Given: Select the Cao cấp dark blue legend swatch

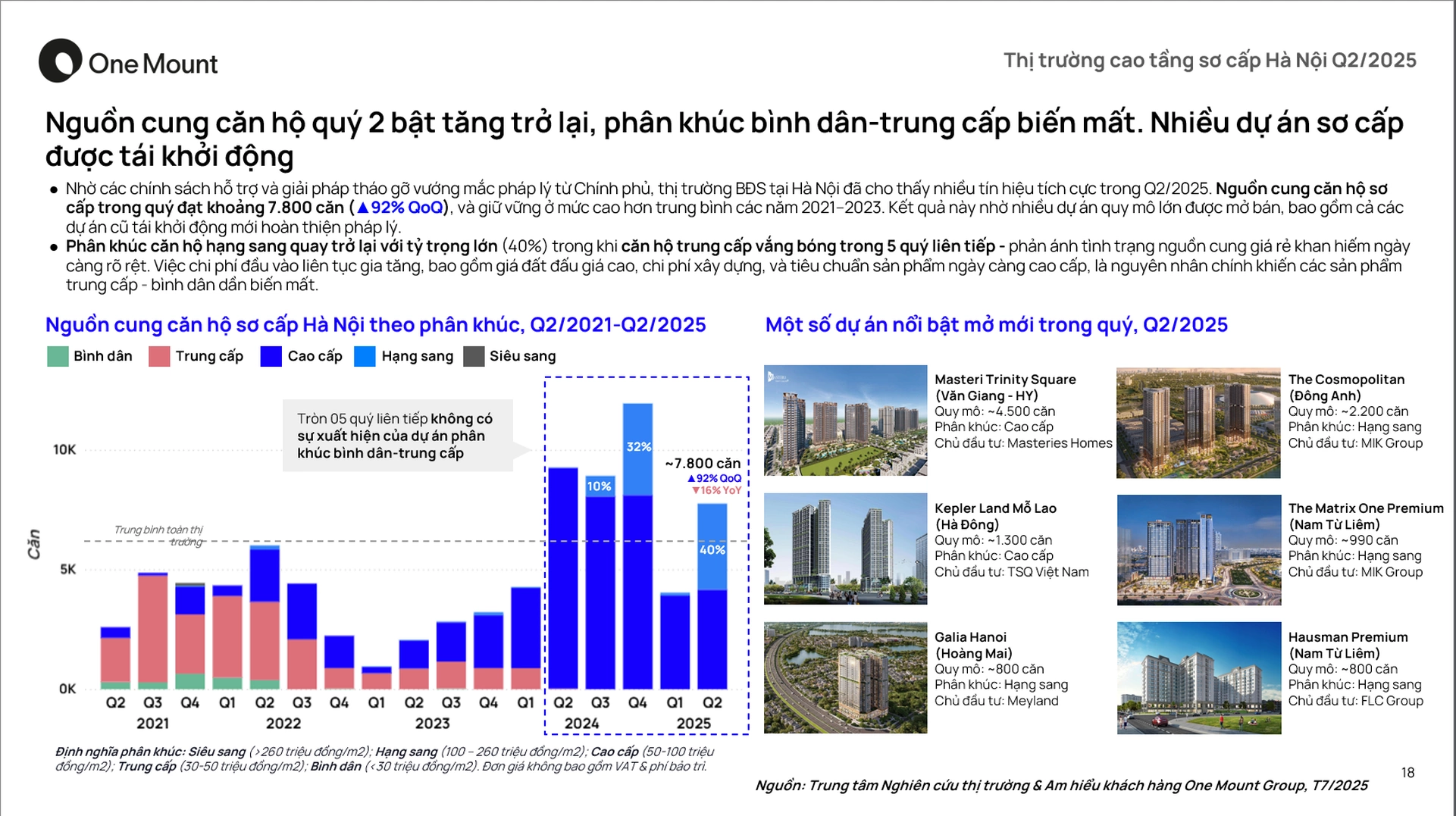Looking at the screenshot, I should click(271, 356).
